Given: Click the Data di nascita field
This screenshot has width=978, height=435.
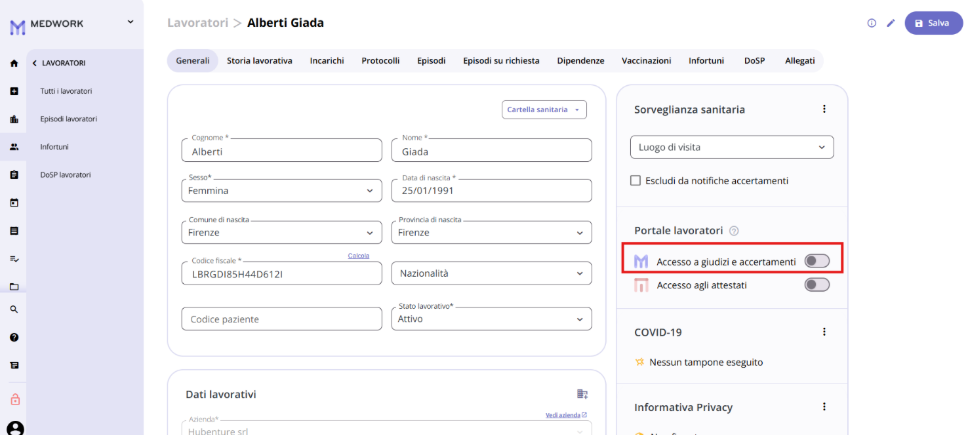Looking at the screenshot, I should click(491, 190).
